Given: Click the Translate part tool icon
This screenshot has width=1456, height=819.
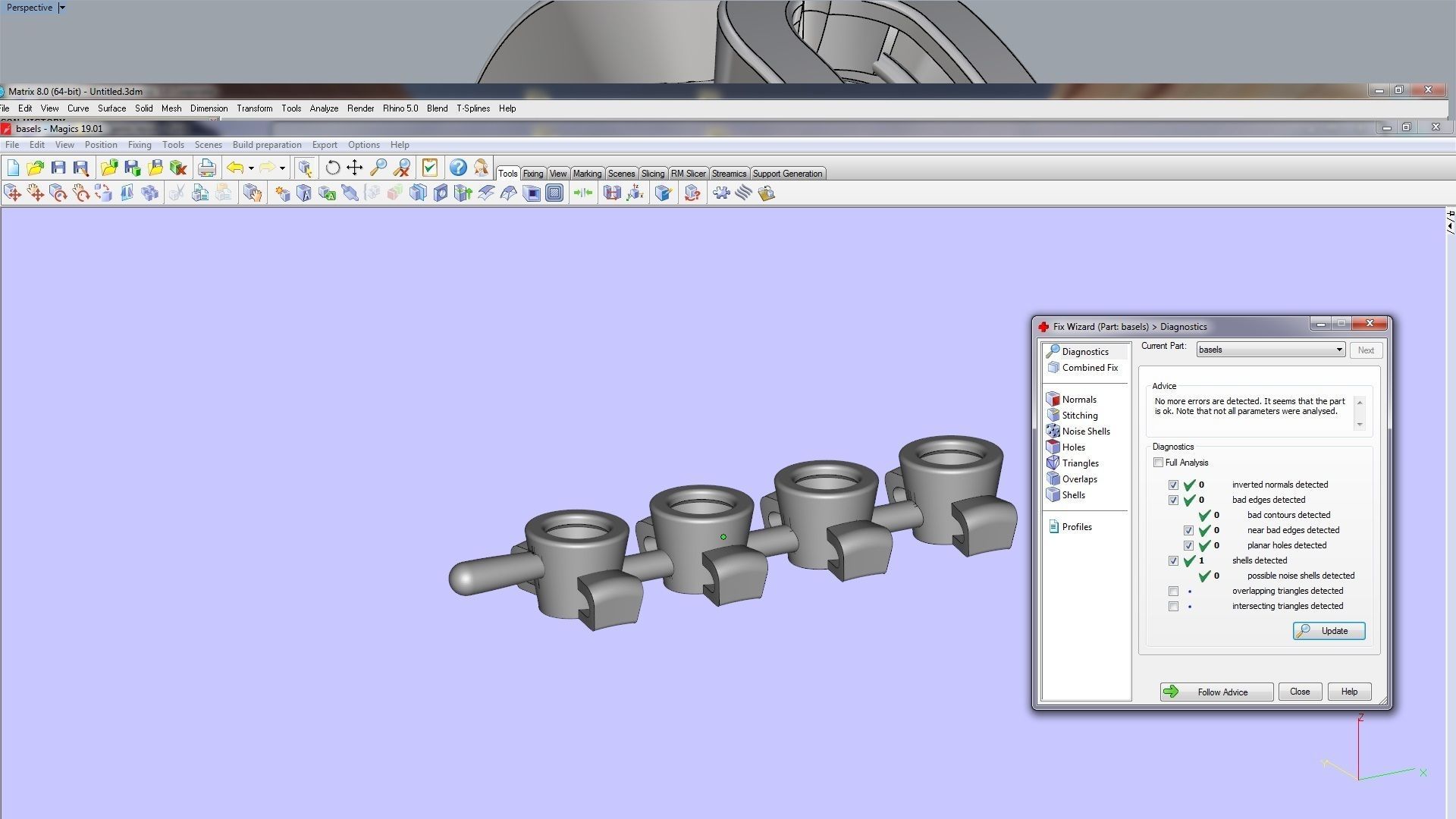Looking at the screenshot, I should pos(13,193).
